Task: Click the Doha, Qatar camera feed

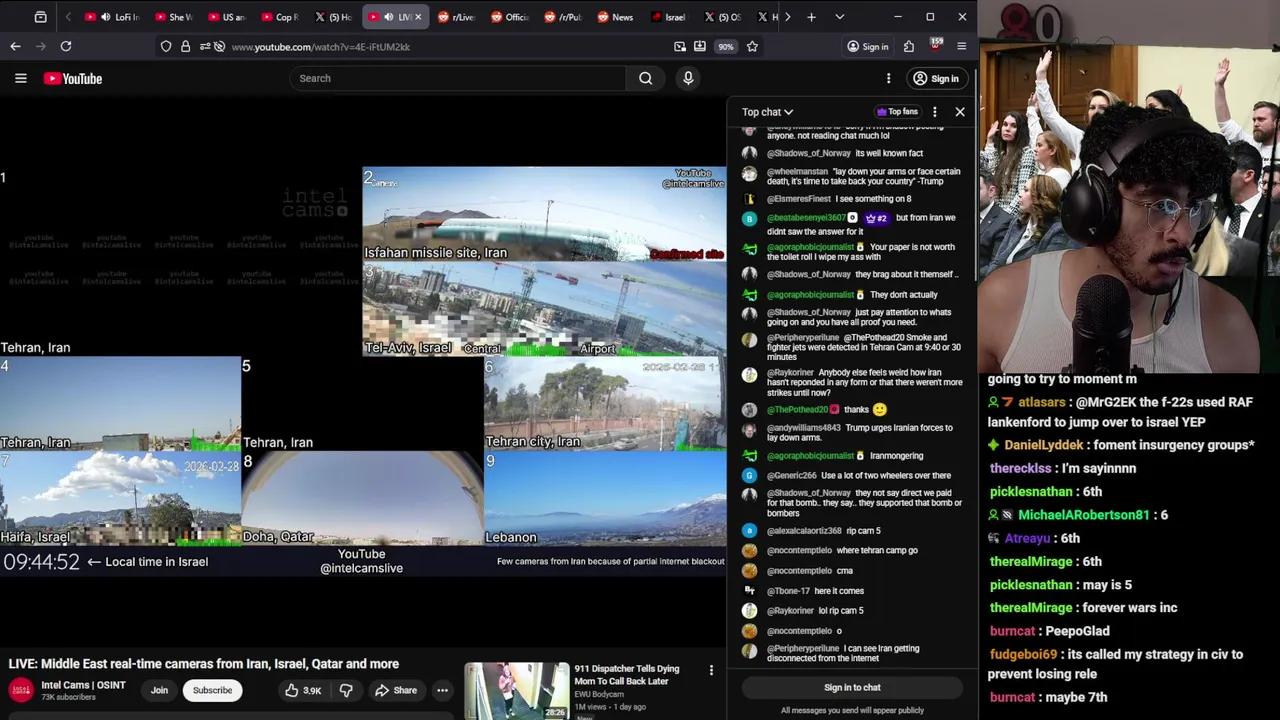Action: [363, 498]
